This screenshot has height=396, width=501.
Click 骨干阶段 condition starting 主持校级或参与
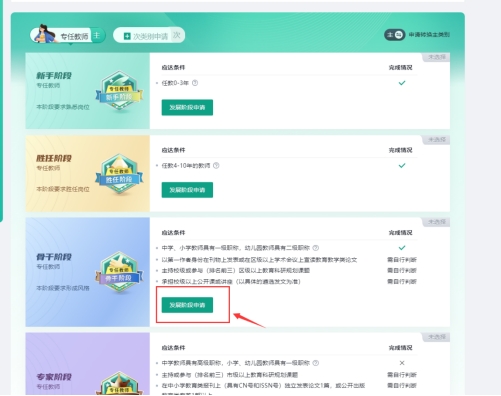point(236,270)
